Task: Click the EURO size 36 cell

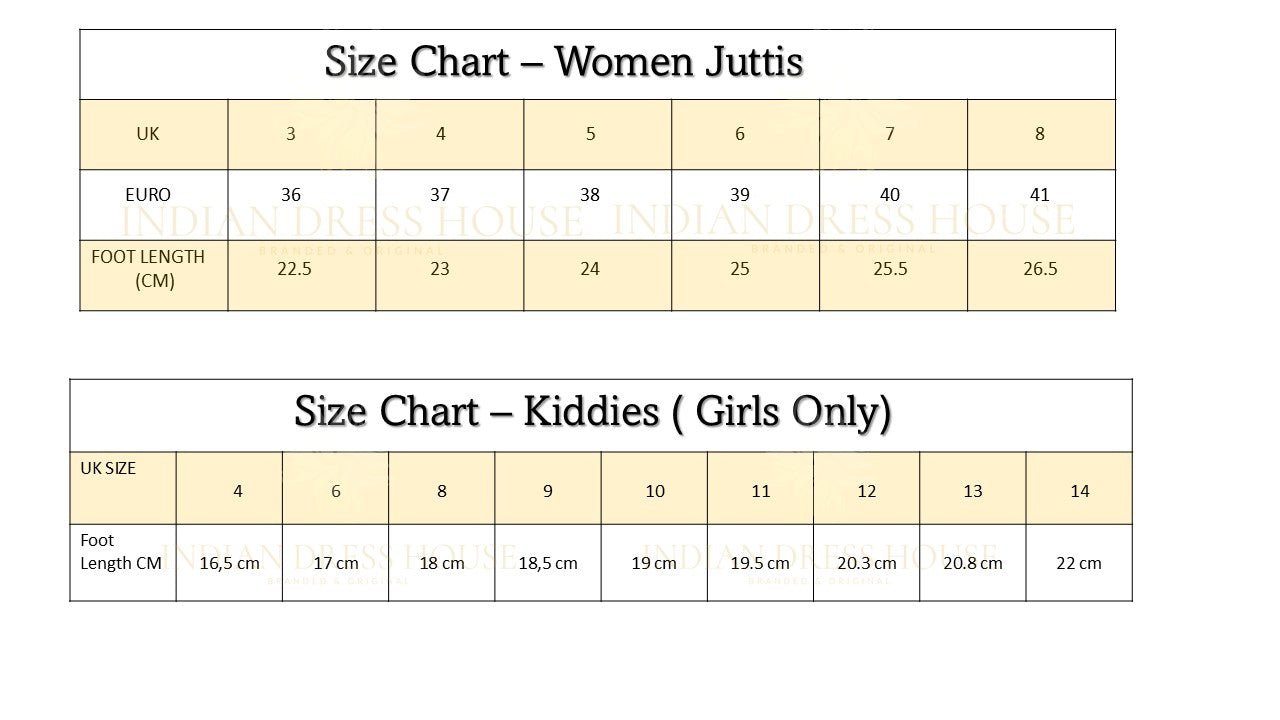Action: (291, 195)
